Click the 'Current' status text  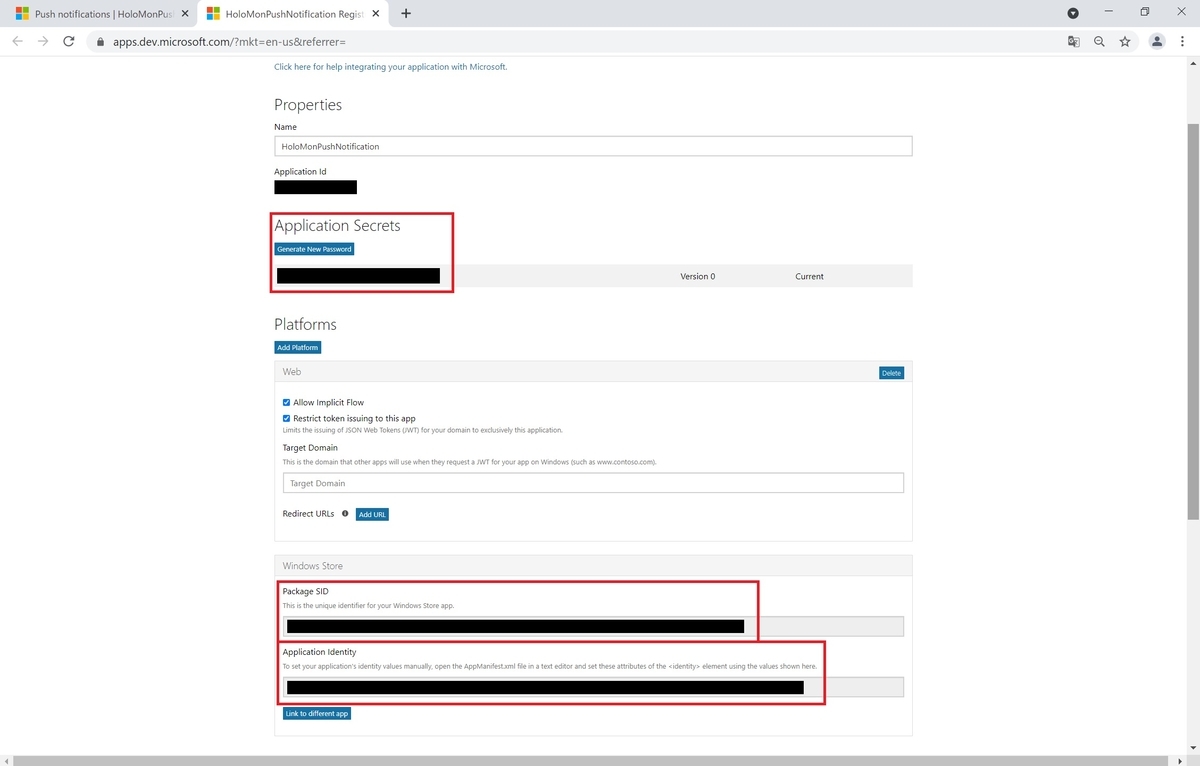coord(810,276)
